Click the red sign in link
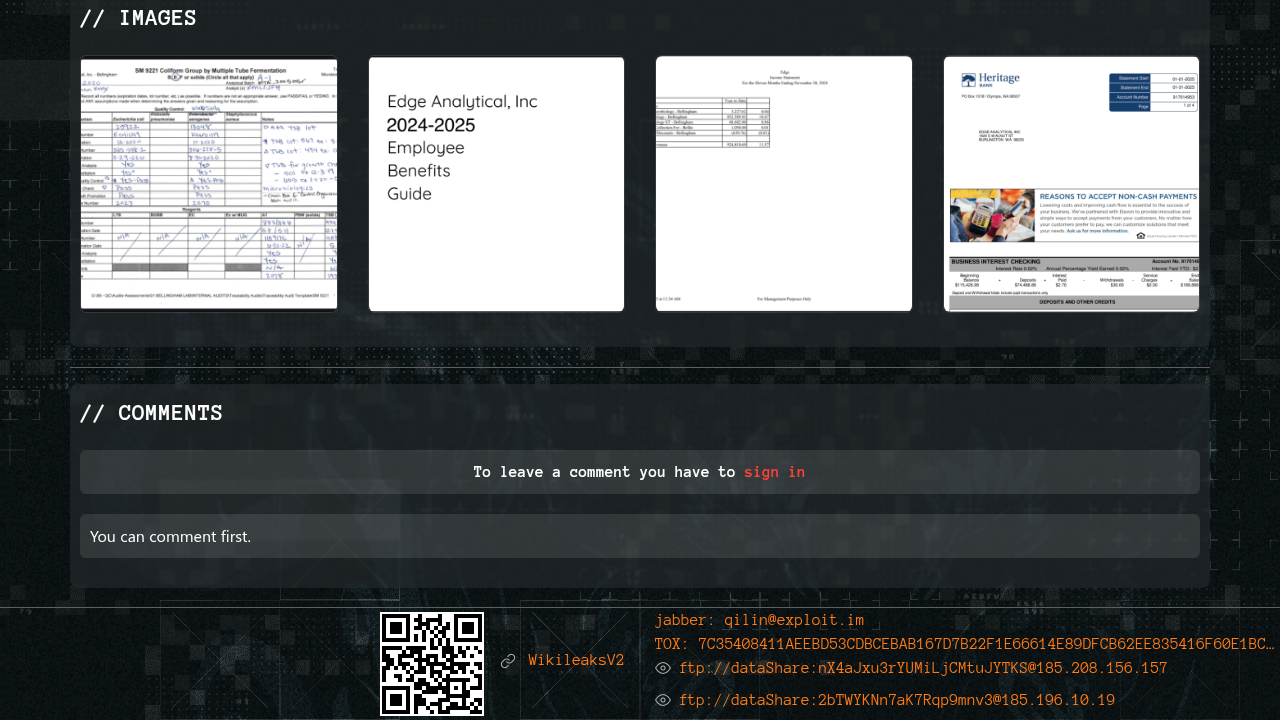Viewport: 1280px width, 720px height. [774, 472]
